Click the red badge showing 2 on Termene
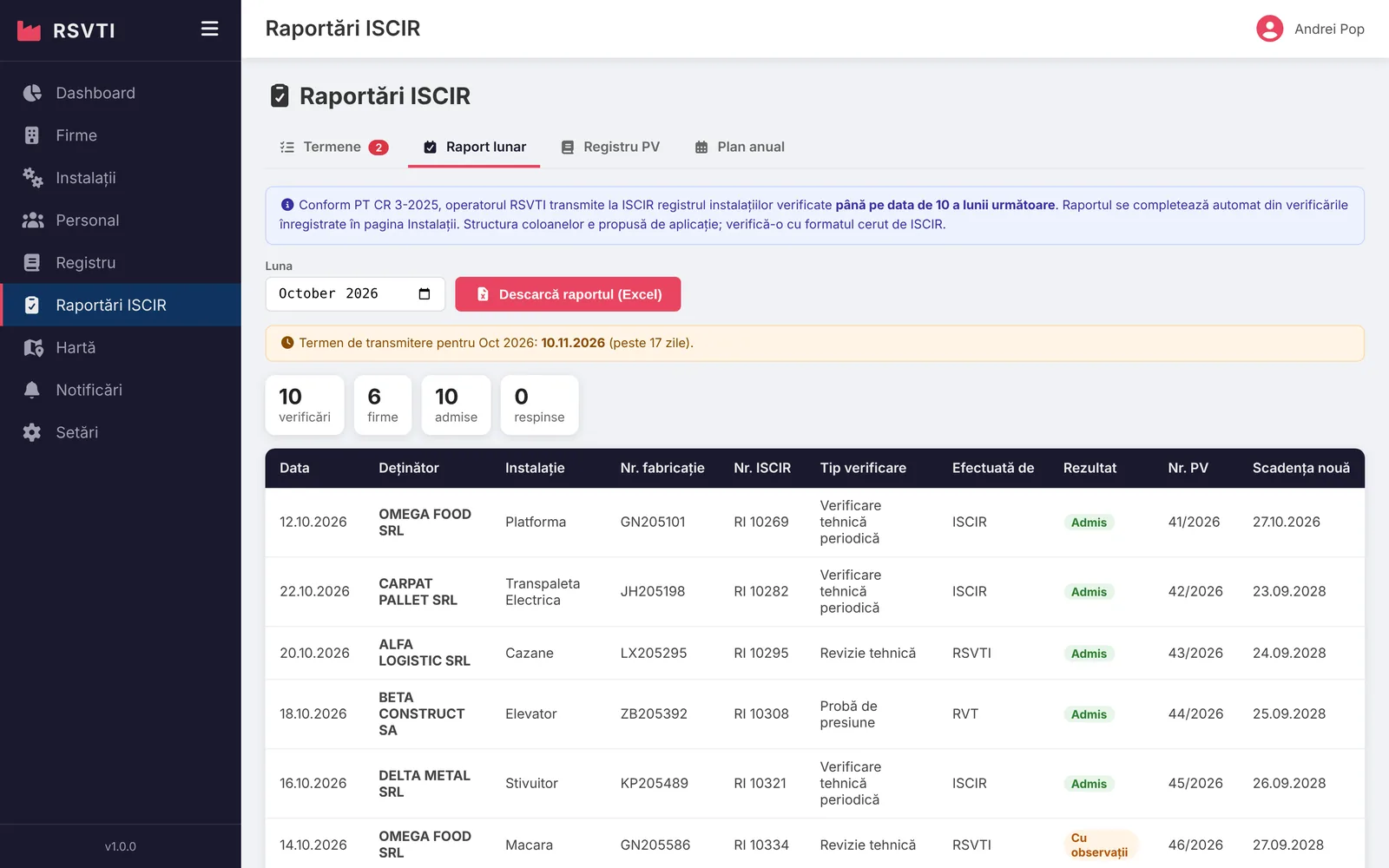The width and height of the screenshot is (1389, 868). click(x=379, y=148)
